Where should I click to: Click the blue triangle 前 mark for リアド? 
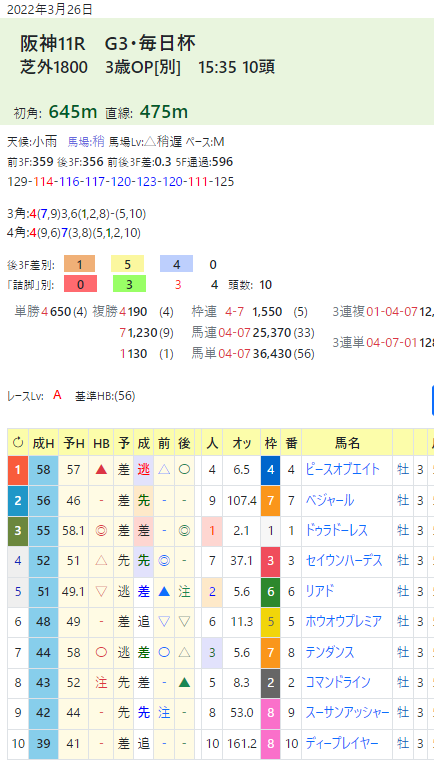click(164, 591)
